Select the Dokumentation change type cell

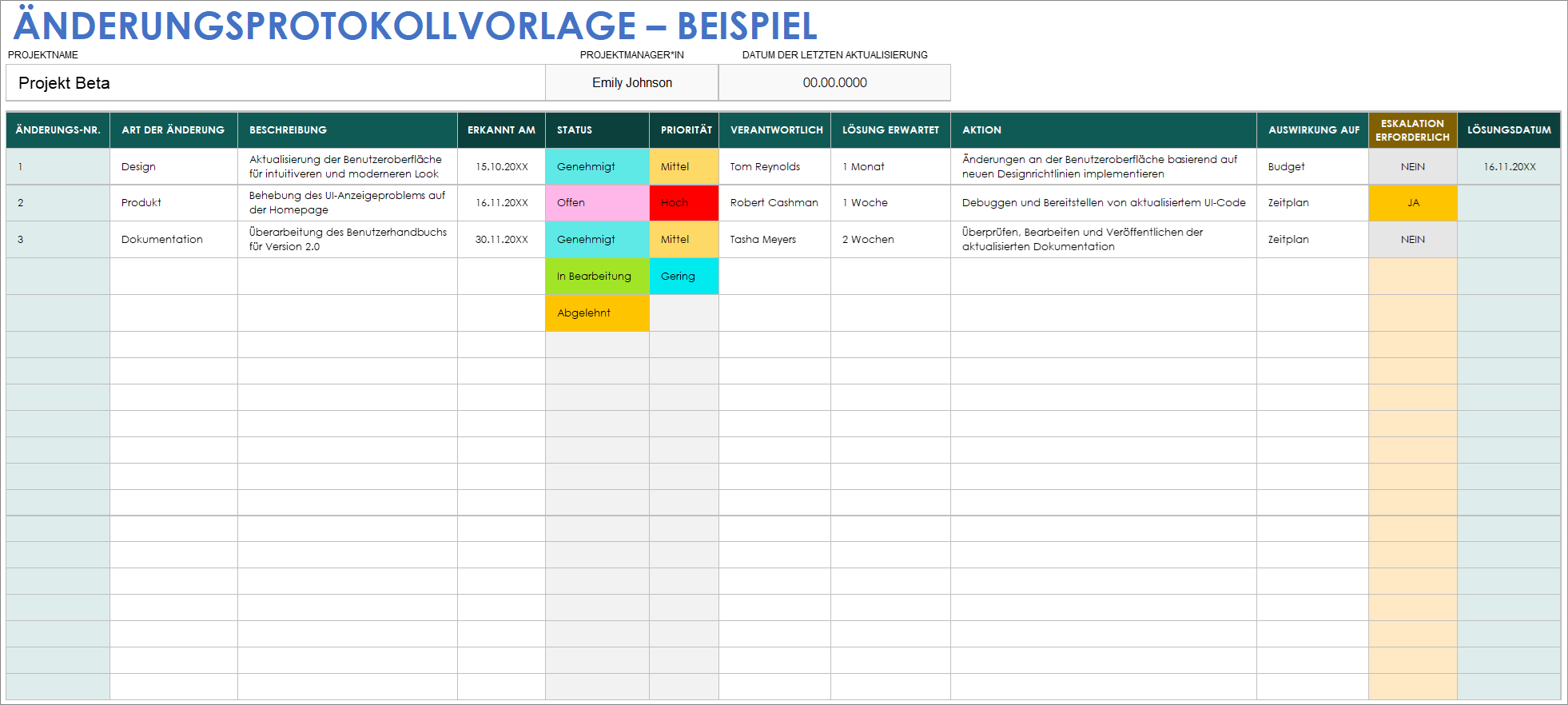[x=173, y=240]
